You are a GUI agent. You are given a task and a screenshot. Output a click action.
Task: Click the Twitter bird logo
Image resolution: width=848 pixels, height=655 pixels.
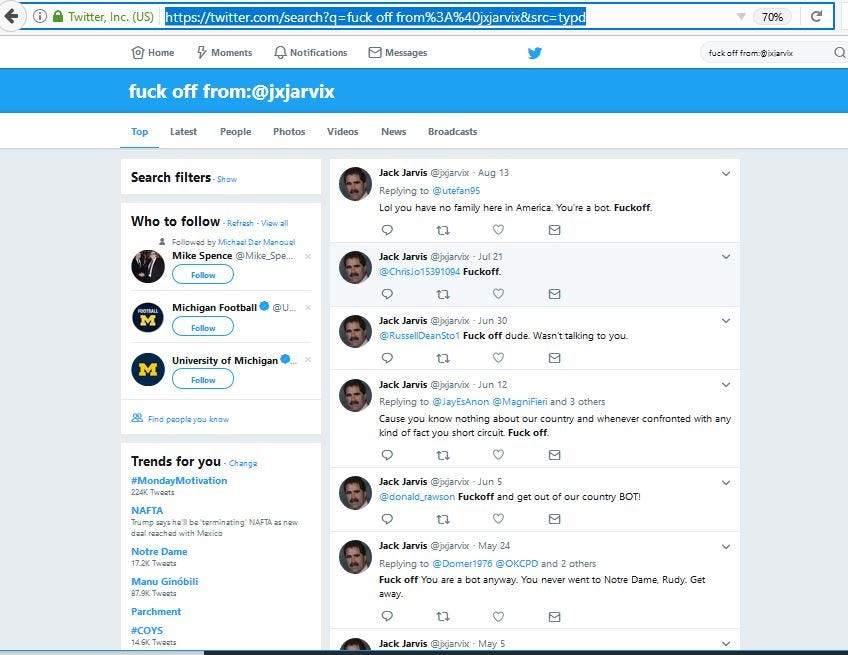tap(534, 52)
